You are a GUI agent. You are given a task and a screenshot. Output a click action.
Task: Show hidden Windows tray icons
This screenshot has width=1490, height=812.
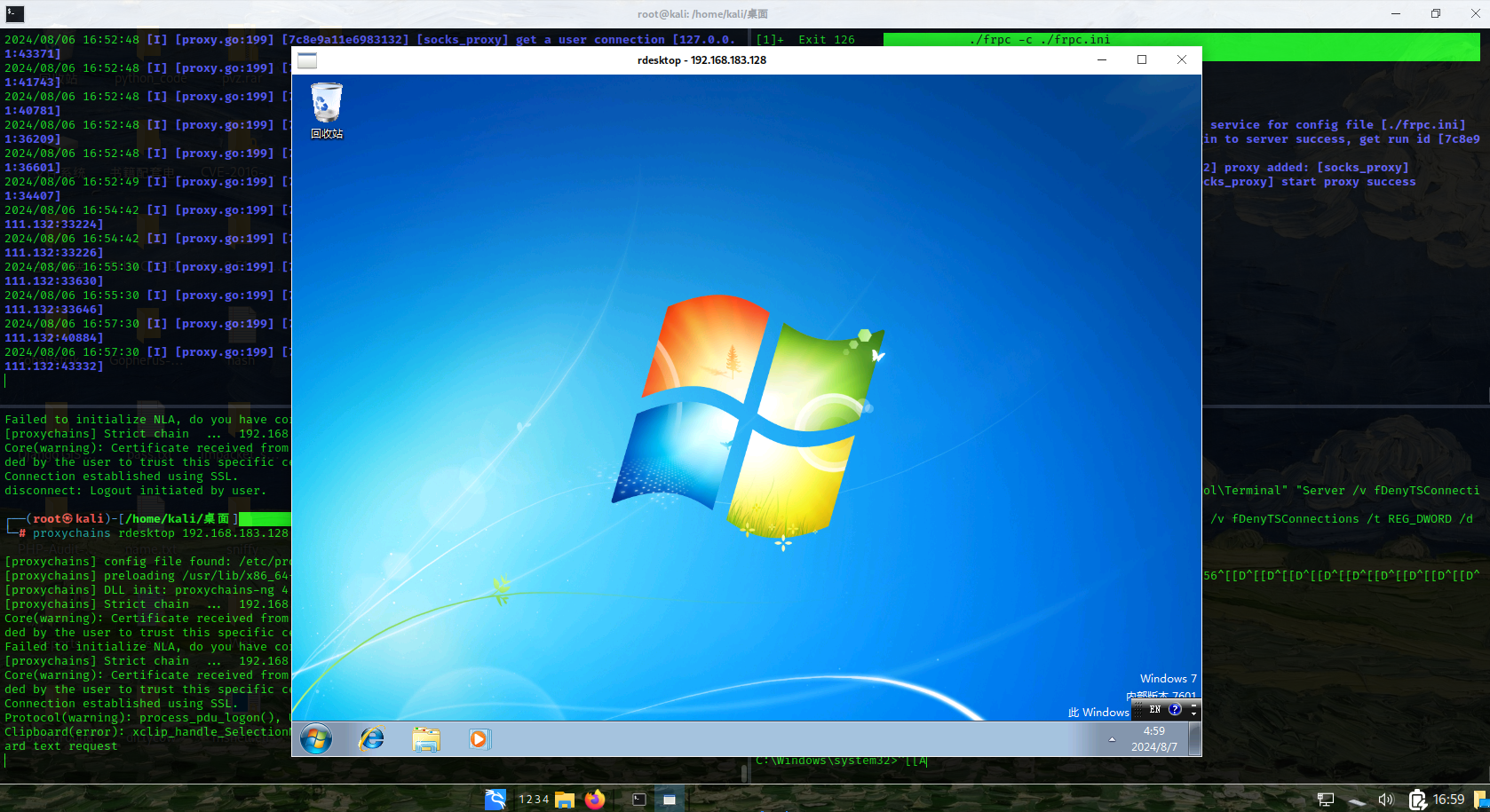[x=1112, y=739]
